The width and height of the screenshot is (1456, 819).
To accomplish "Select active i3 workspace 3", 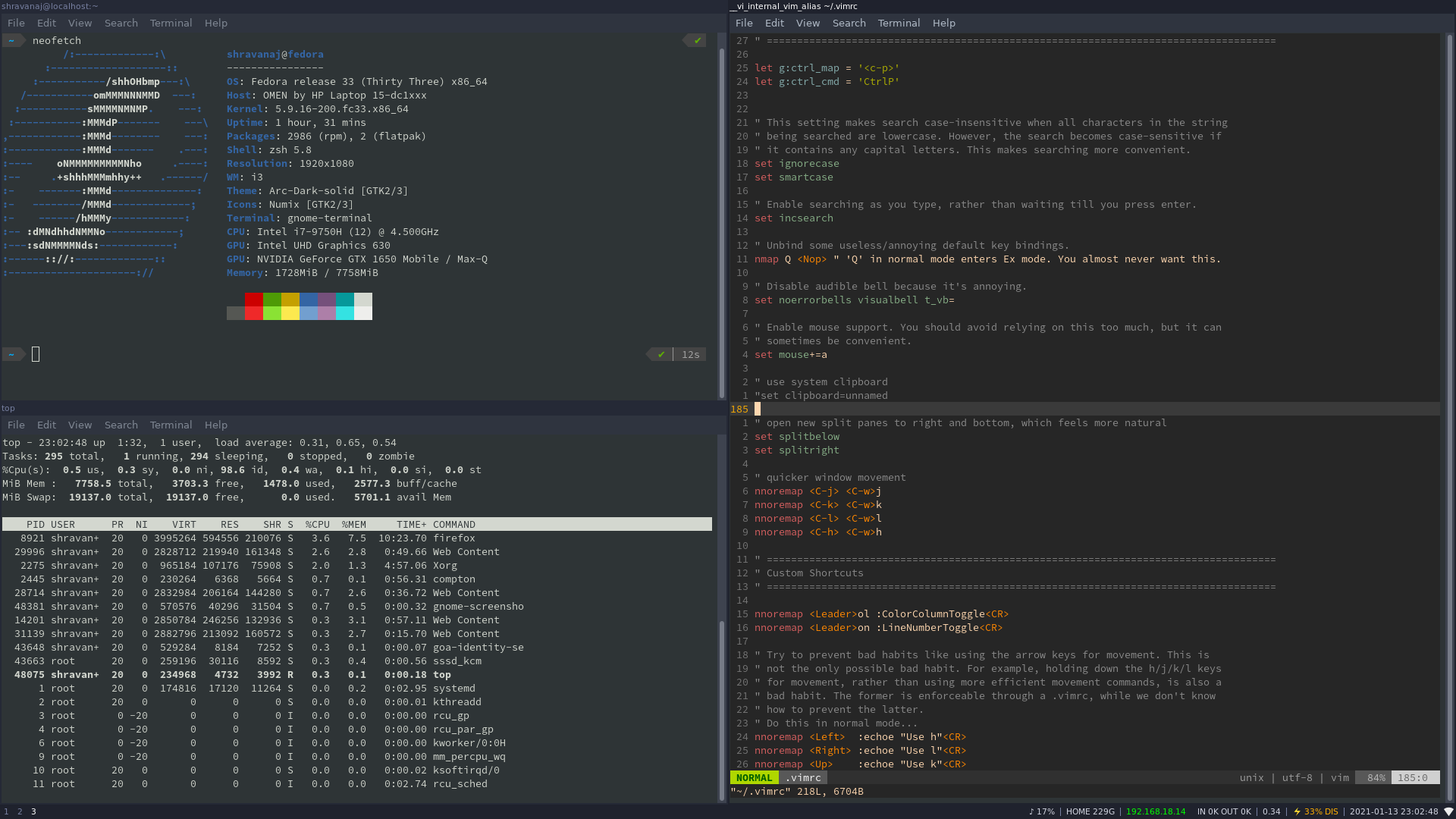I will click(x=33, y=811).
